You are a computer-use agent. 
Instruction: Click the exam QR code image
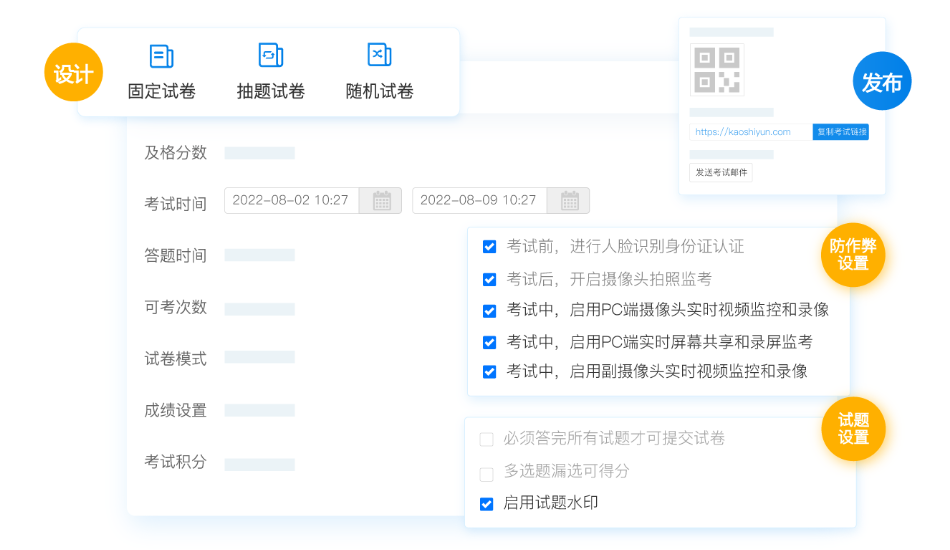coord(716,70)
